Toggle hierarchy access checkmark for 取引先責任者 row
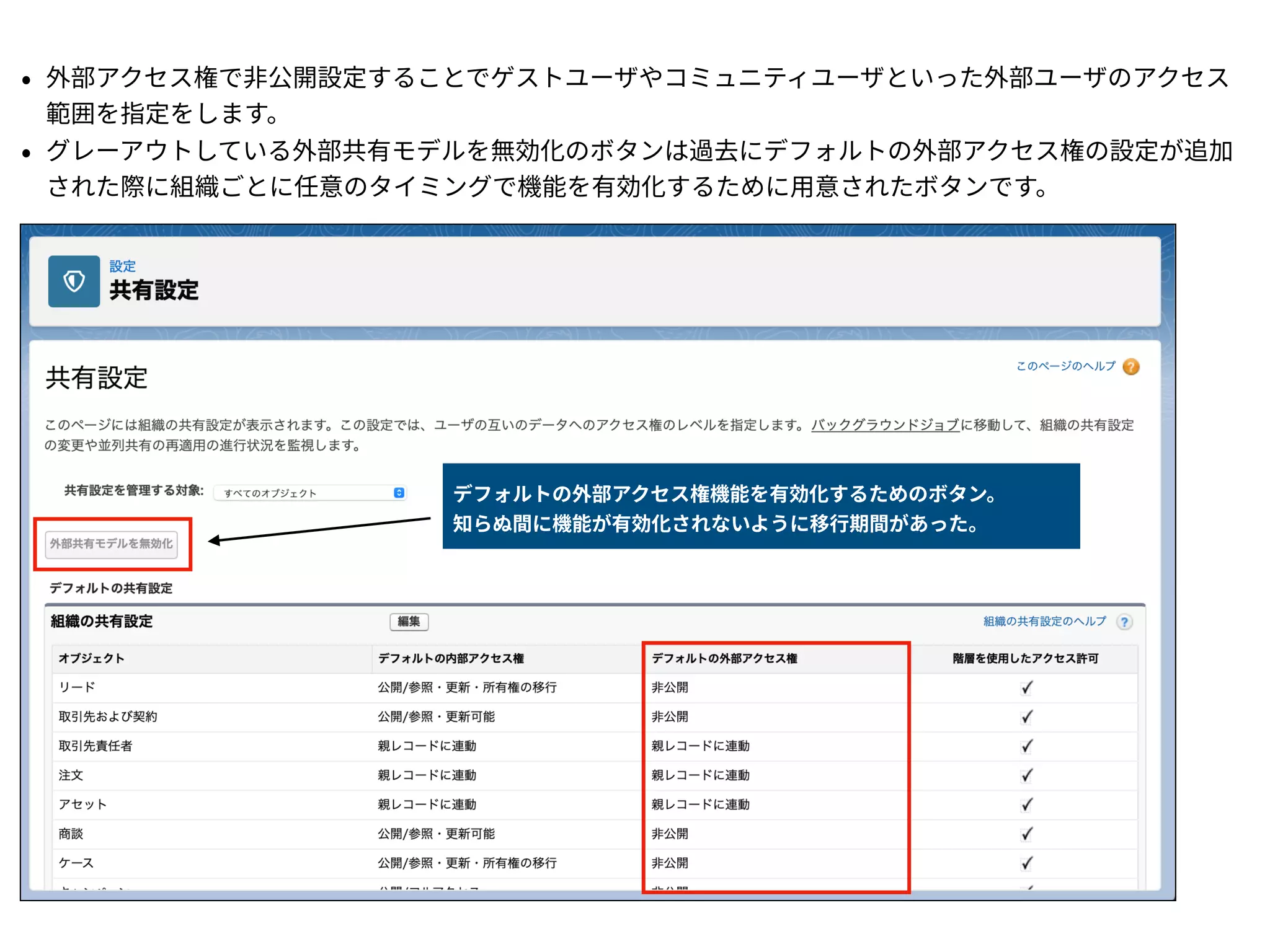 (x=1027, y=746)
